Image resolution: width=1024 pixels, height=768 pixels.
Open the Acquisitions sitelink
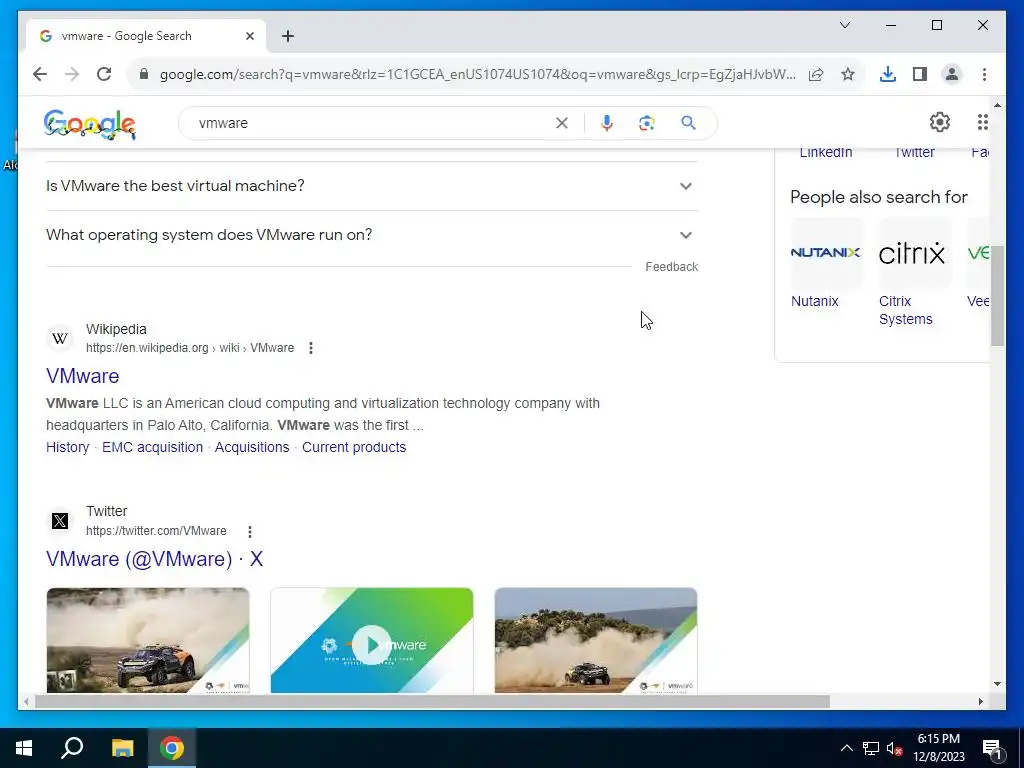coord(251,447)
